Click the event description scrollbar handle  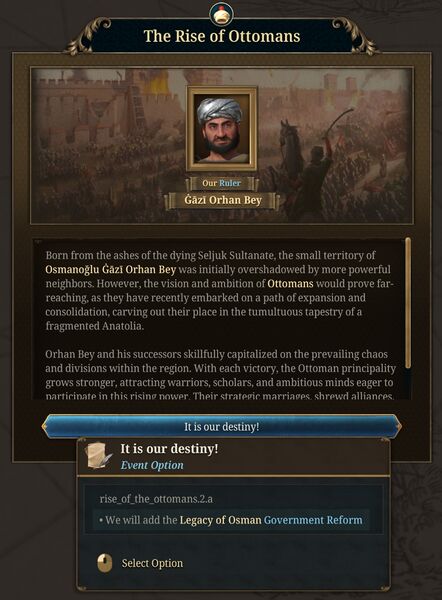(x=408, y=303)
